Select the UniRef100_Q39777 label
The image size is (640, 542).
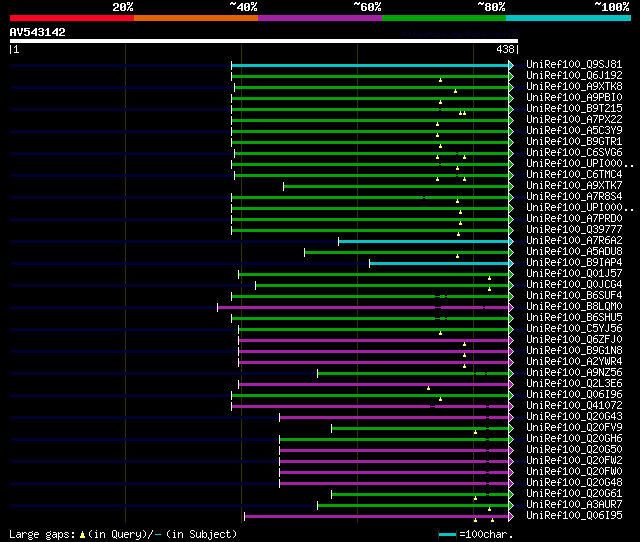pos(574,230)
